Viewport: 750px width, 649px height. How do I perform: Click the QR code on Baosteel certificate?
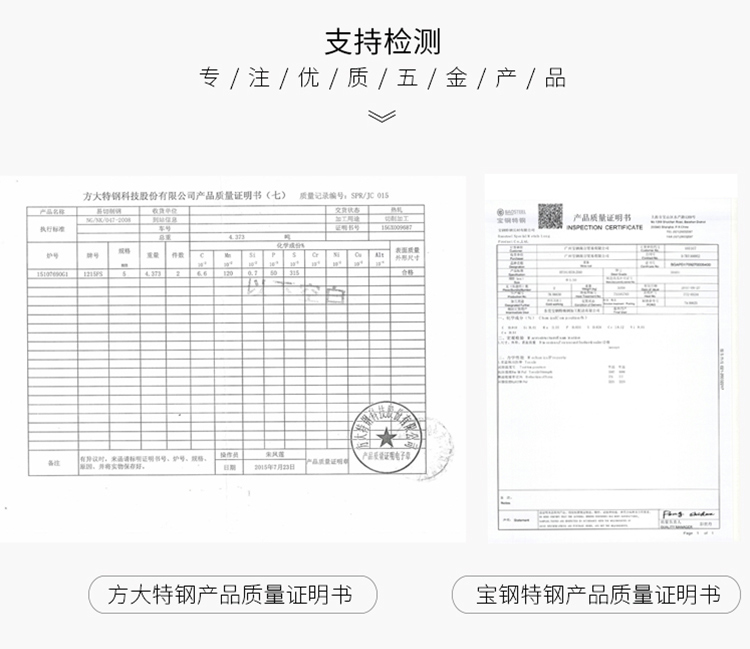click(x=550, y=216)
